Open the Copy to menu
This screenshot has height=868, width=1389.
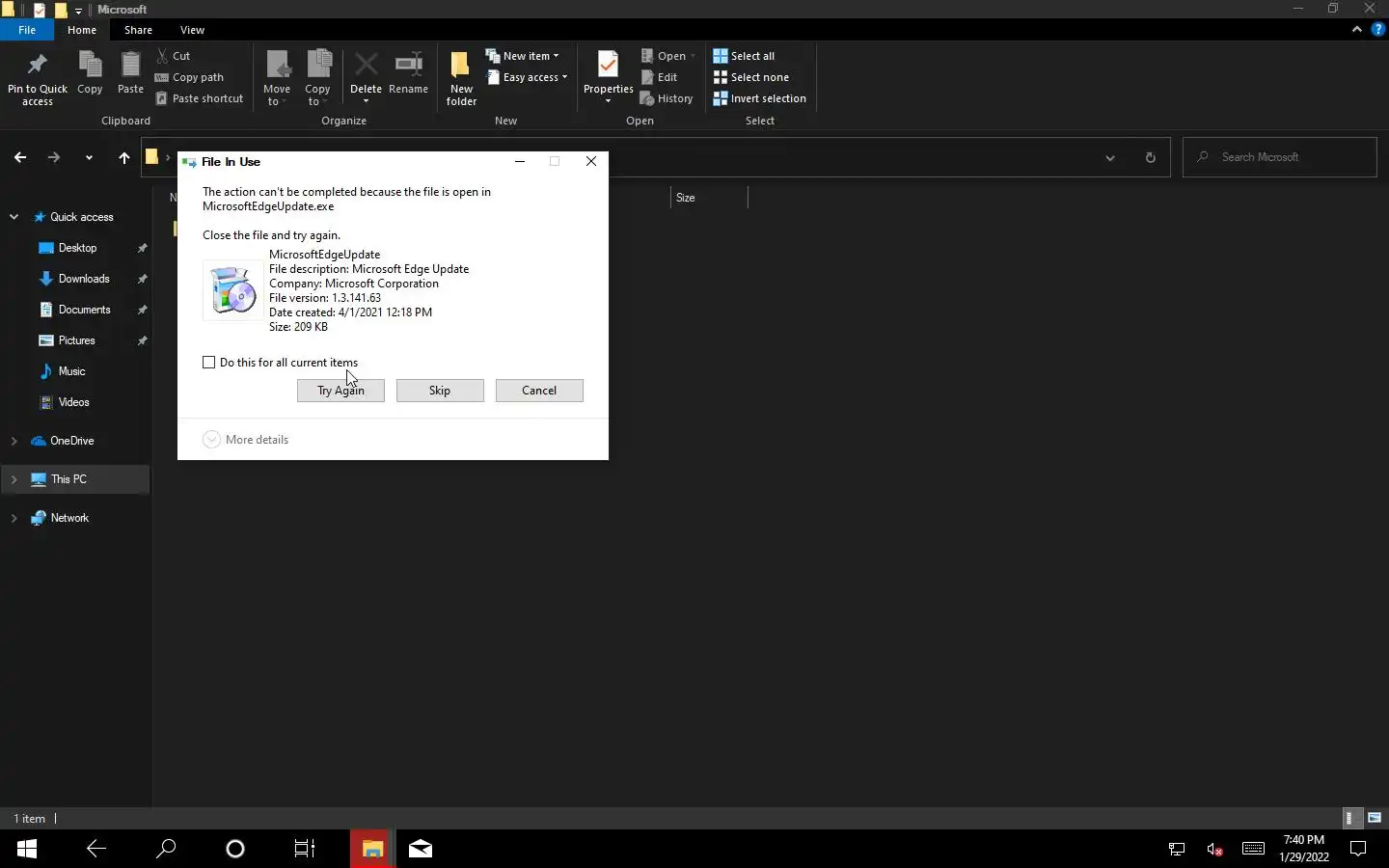(x=317, y=78)
